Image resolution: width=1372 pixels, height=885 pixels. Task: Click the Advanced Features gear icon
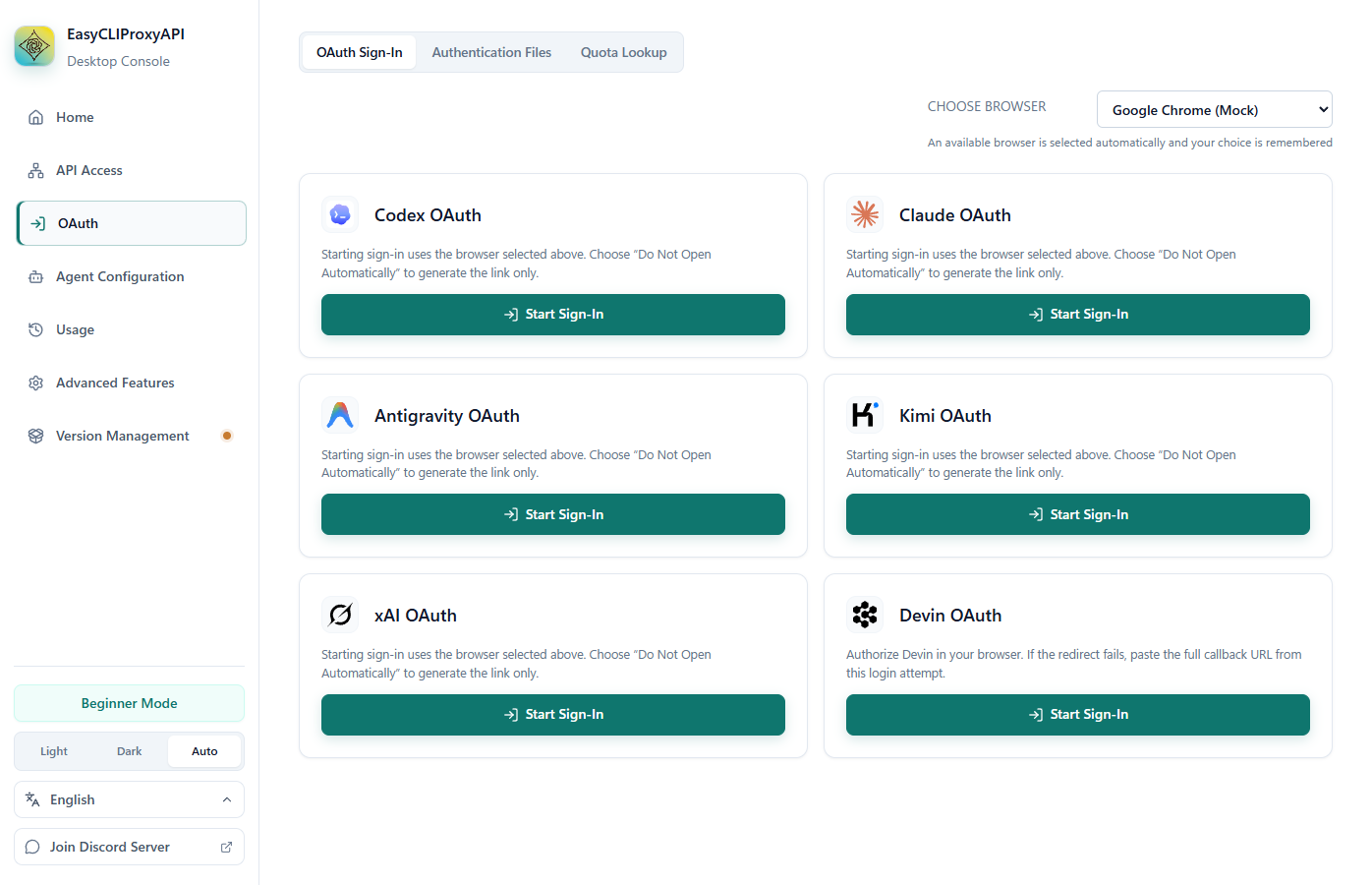pyautogui.click(x=35, y=383)
